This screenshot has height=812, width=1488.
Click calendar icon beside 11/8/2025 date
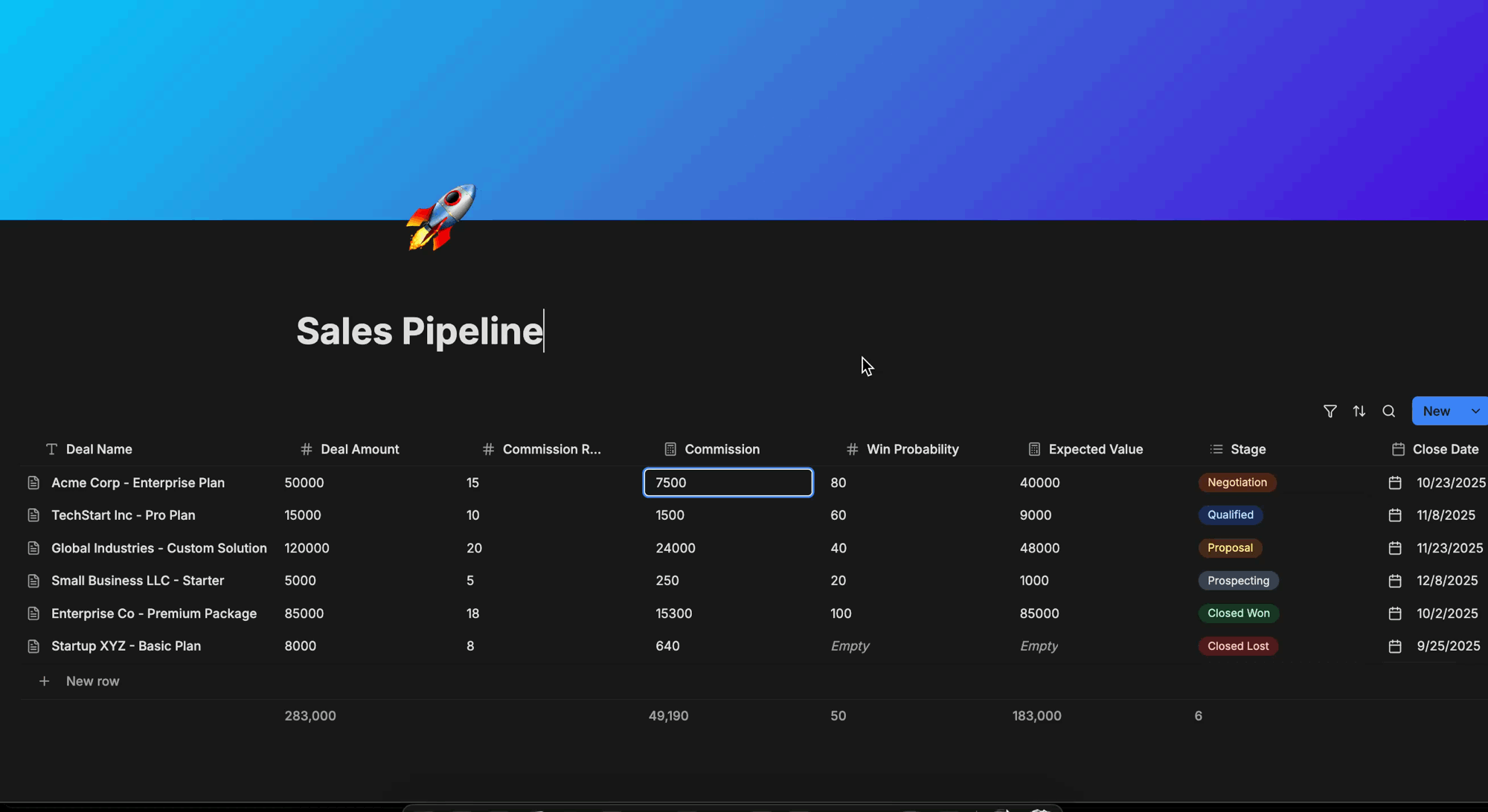[1395, 515]
